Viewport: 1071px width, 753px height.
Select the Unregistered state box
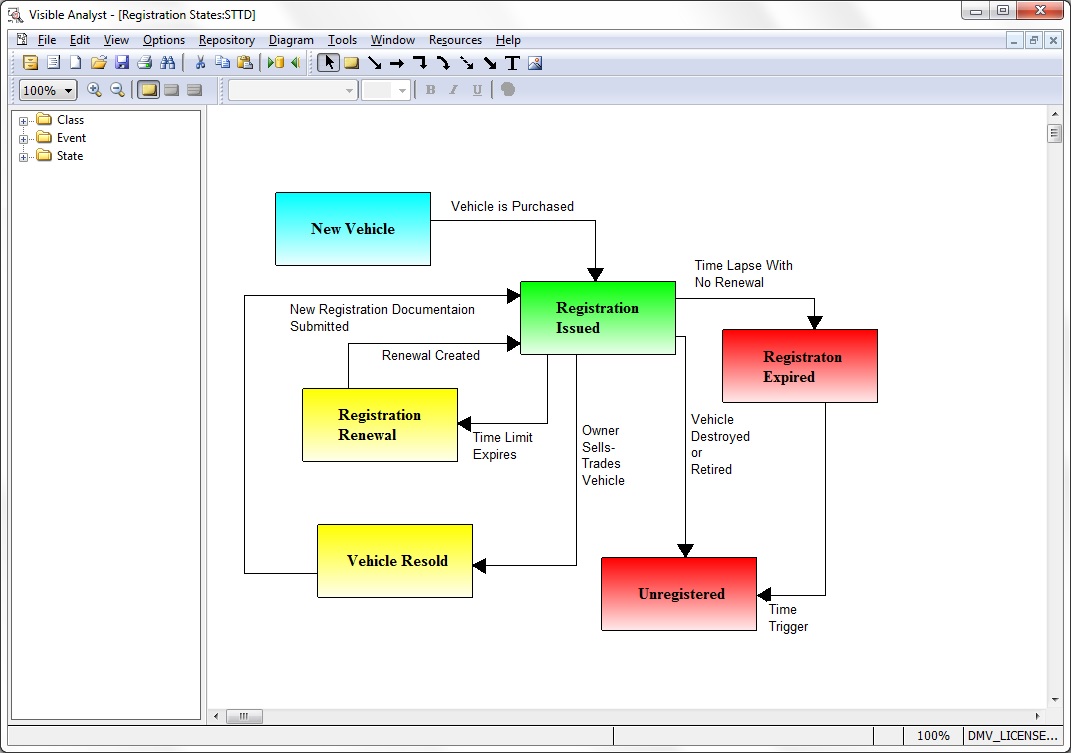click(x=679, y=594)
